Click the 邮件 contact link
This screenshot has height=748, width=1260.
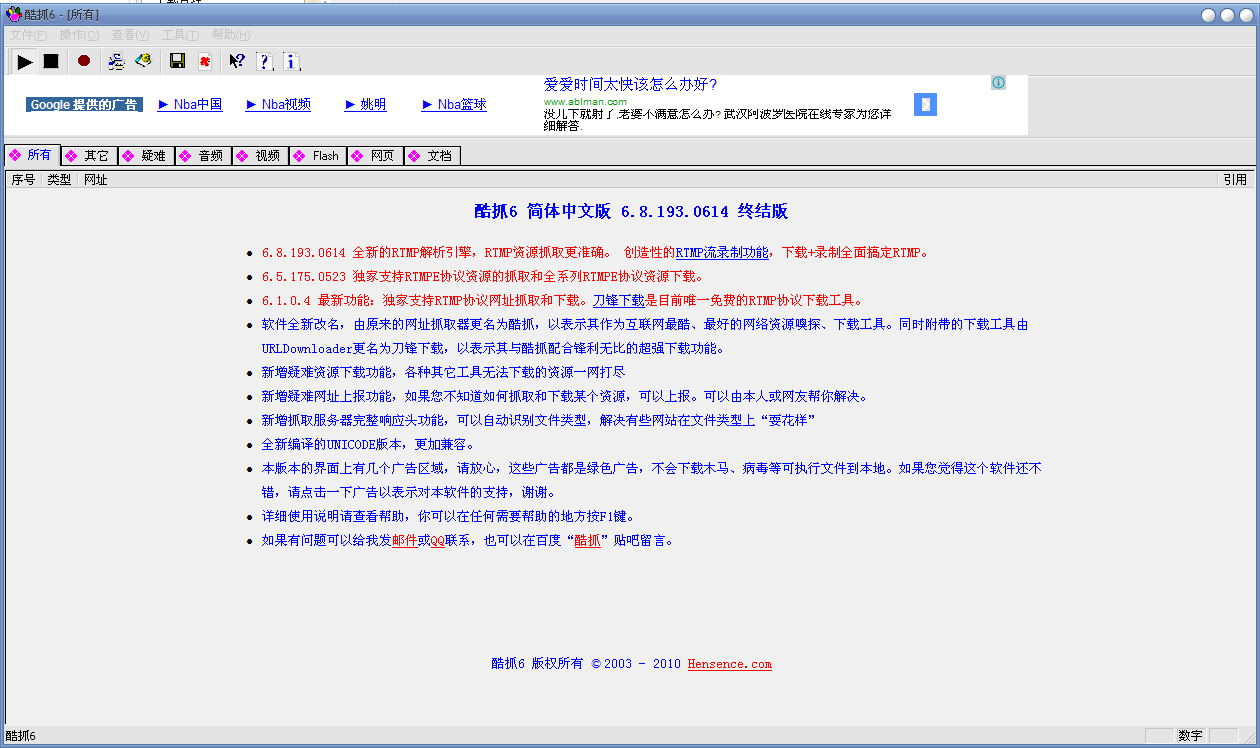click(x=404, y=540)
